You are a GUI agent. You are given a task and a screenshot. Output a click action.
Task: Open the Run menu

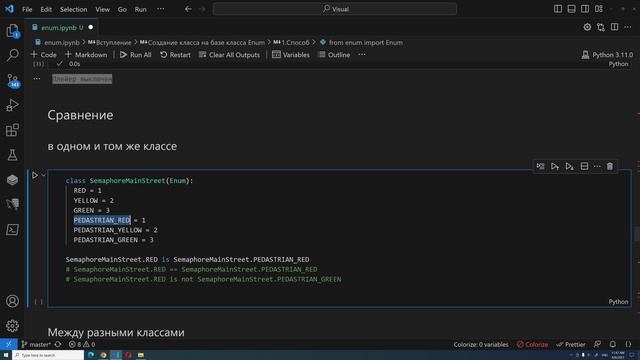(x=140, y=9)
